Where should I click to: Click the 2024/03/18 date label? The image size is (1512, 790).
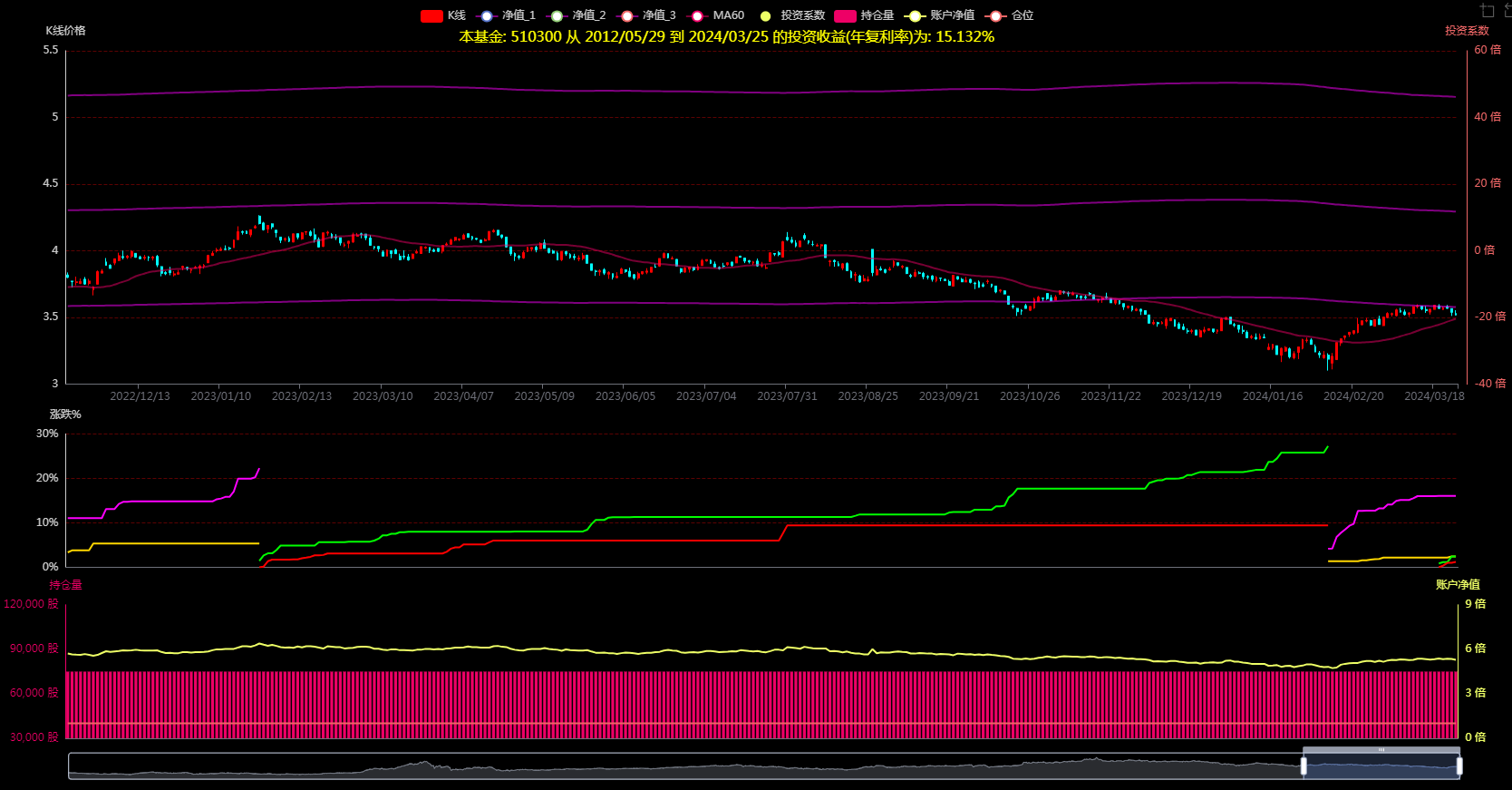(1434, 396)
